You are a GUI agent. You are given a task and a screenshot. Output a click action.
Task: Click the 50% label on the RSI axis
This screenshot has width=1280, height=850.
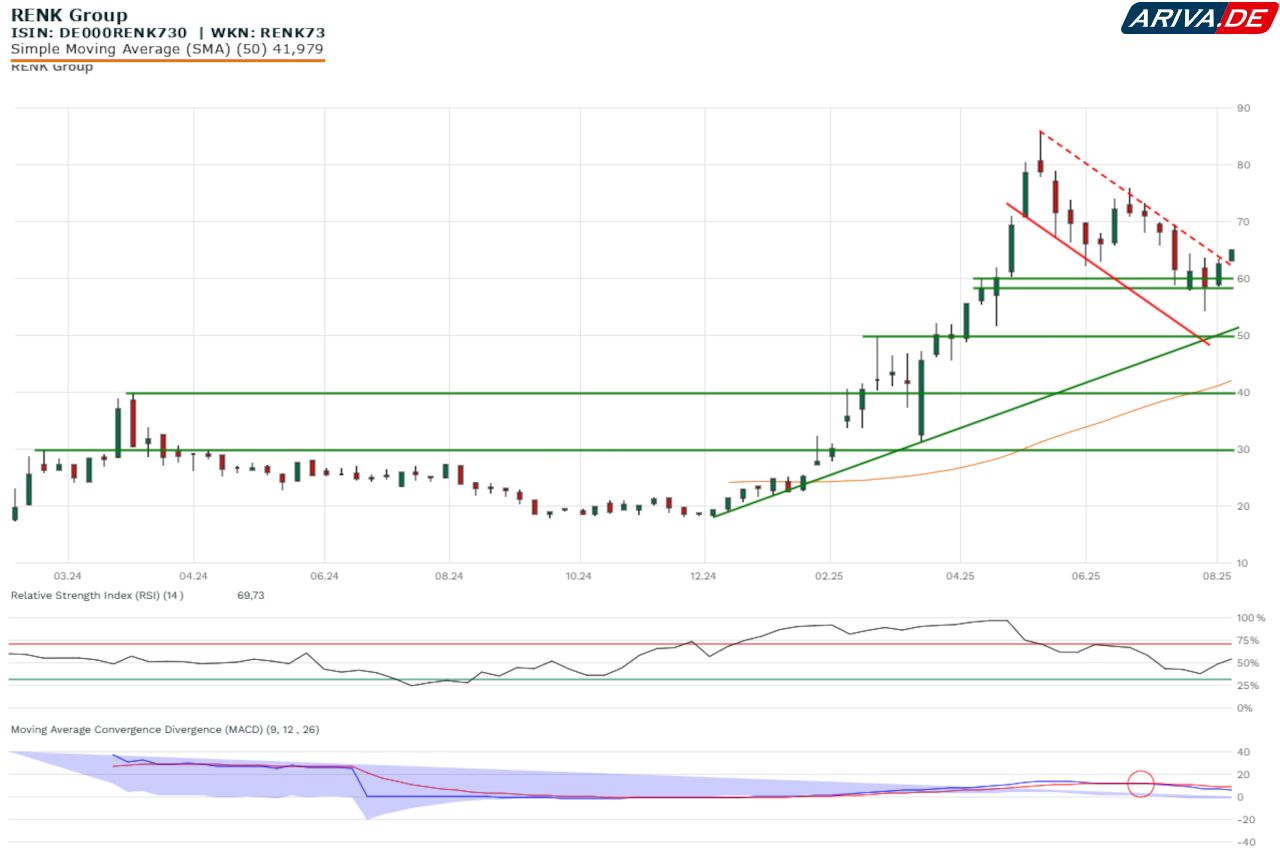1248,663
